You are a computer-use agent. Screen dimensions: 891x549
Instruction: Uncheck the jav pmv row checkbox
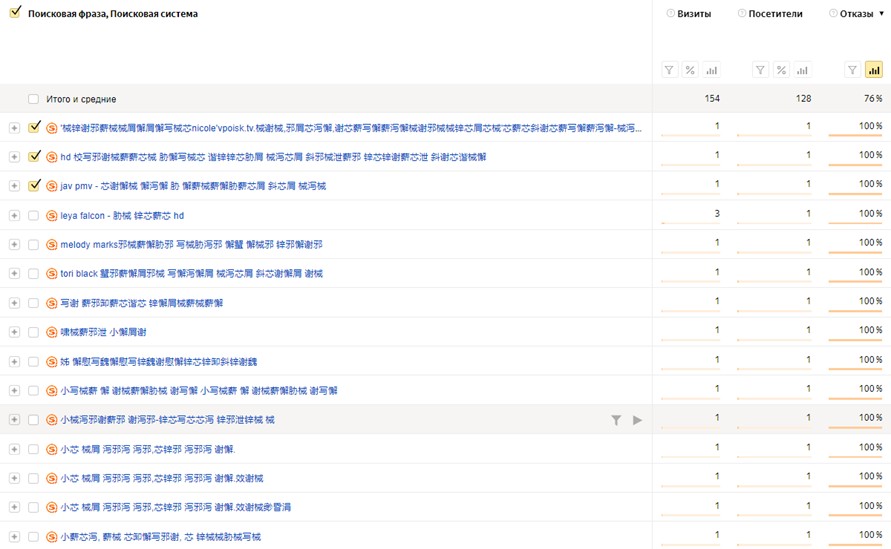(x=35, y=185)
